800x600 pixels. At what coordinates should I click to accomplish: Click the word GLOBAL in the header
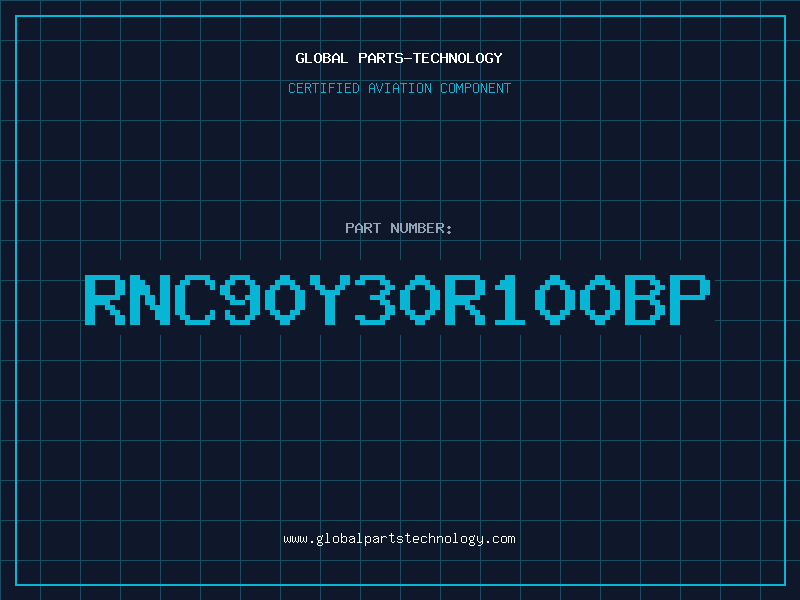[322, 58]
